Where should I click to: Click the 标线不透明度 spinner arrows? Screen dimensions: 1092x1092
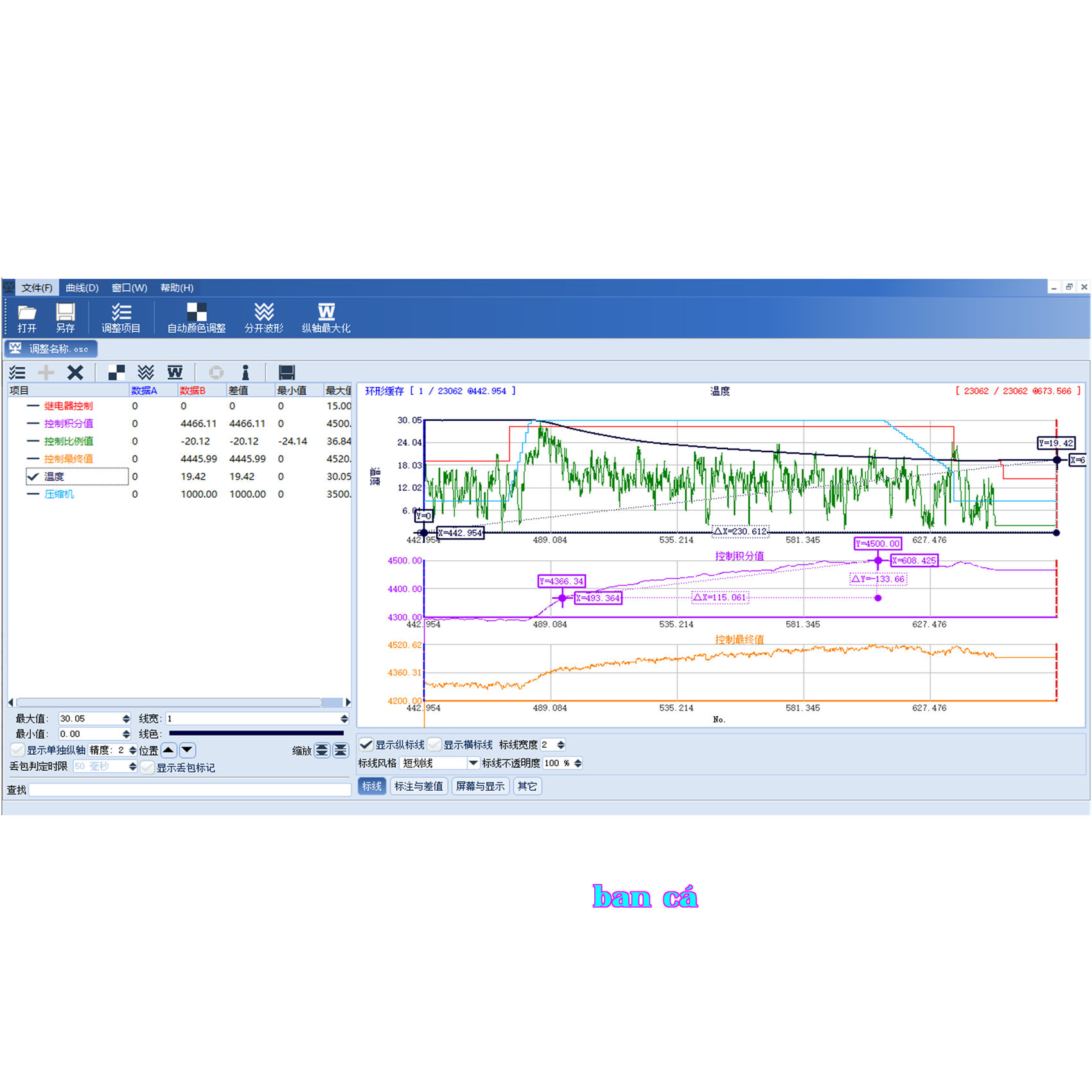coord(578,763)
